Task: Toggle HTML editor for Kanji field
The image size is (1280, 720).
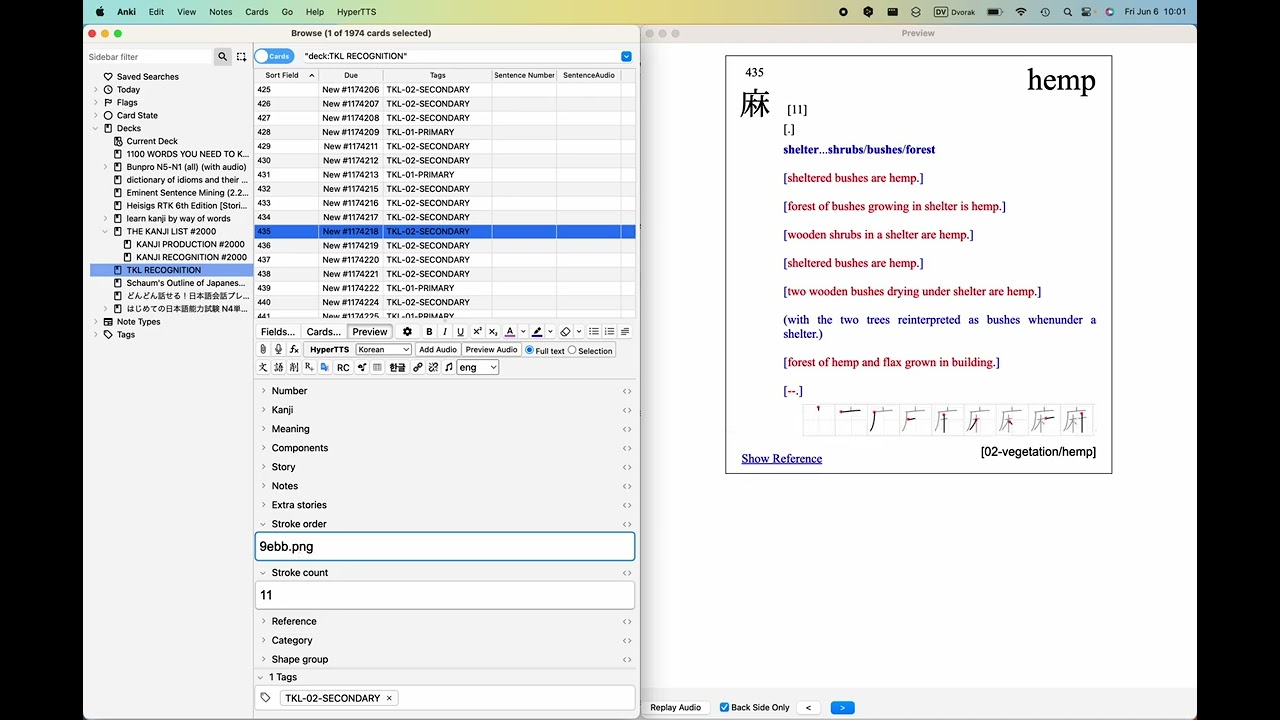Action: (x=627, y=410)
